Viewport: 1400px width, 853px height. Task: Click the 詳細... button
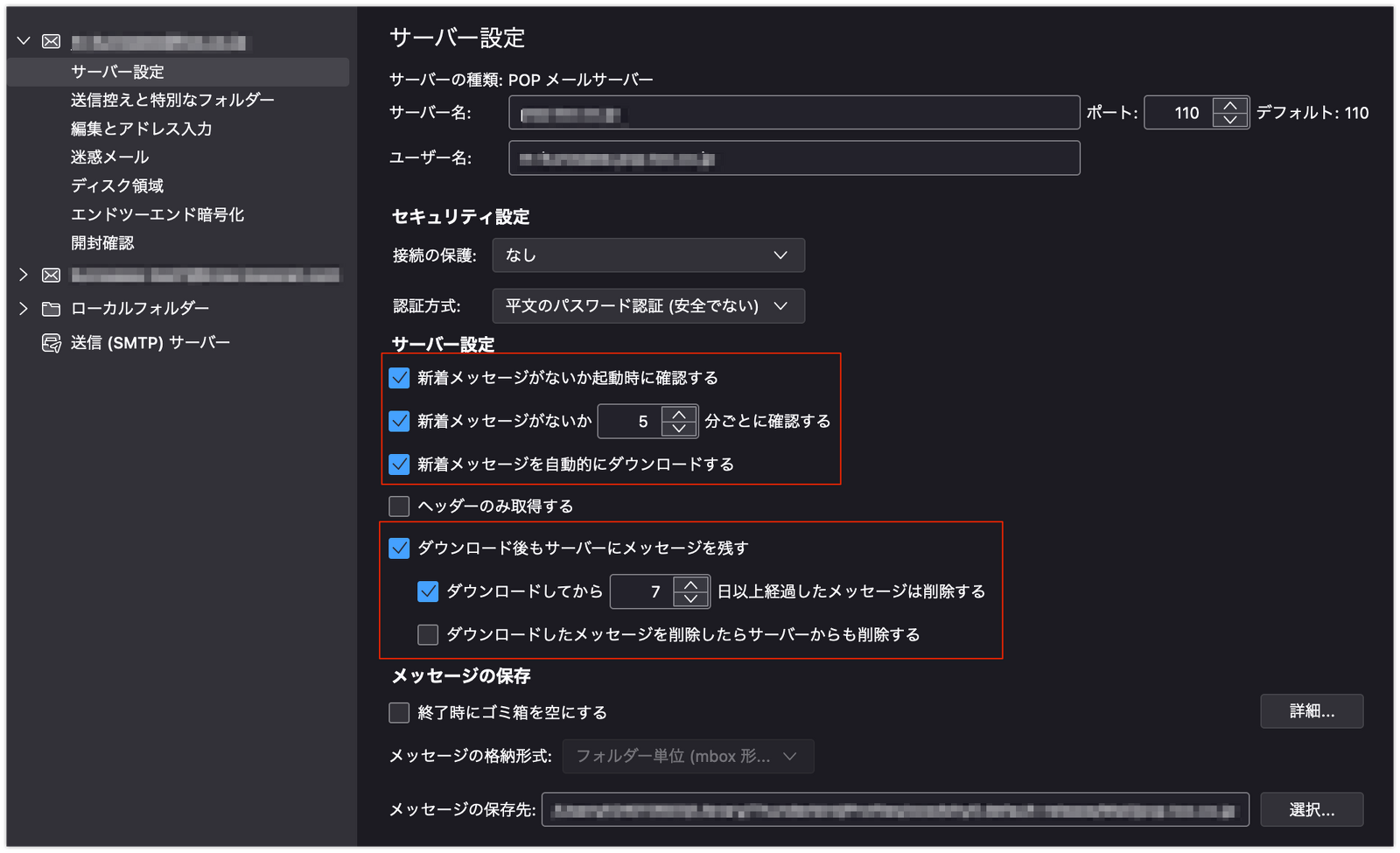coord(1311,711)
